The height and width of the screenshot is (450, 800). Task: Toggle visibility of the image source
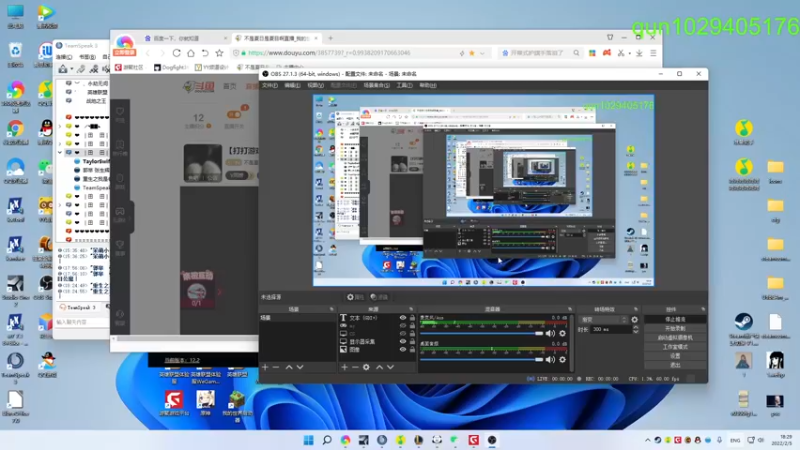403,349
